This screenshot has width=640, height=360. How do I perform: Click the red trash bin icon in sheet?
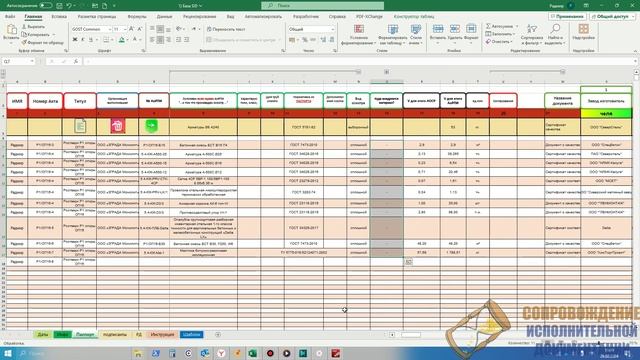(118, 126)
